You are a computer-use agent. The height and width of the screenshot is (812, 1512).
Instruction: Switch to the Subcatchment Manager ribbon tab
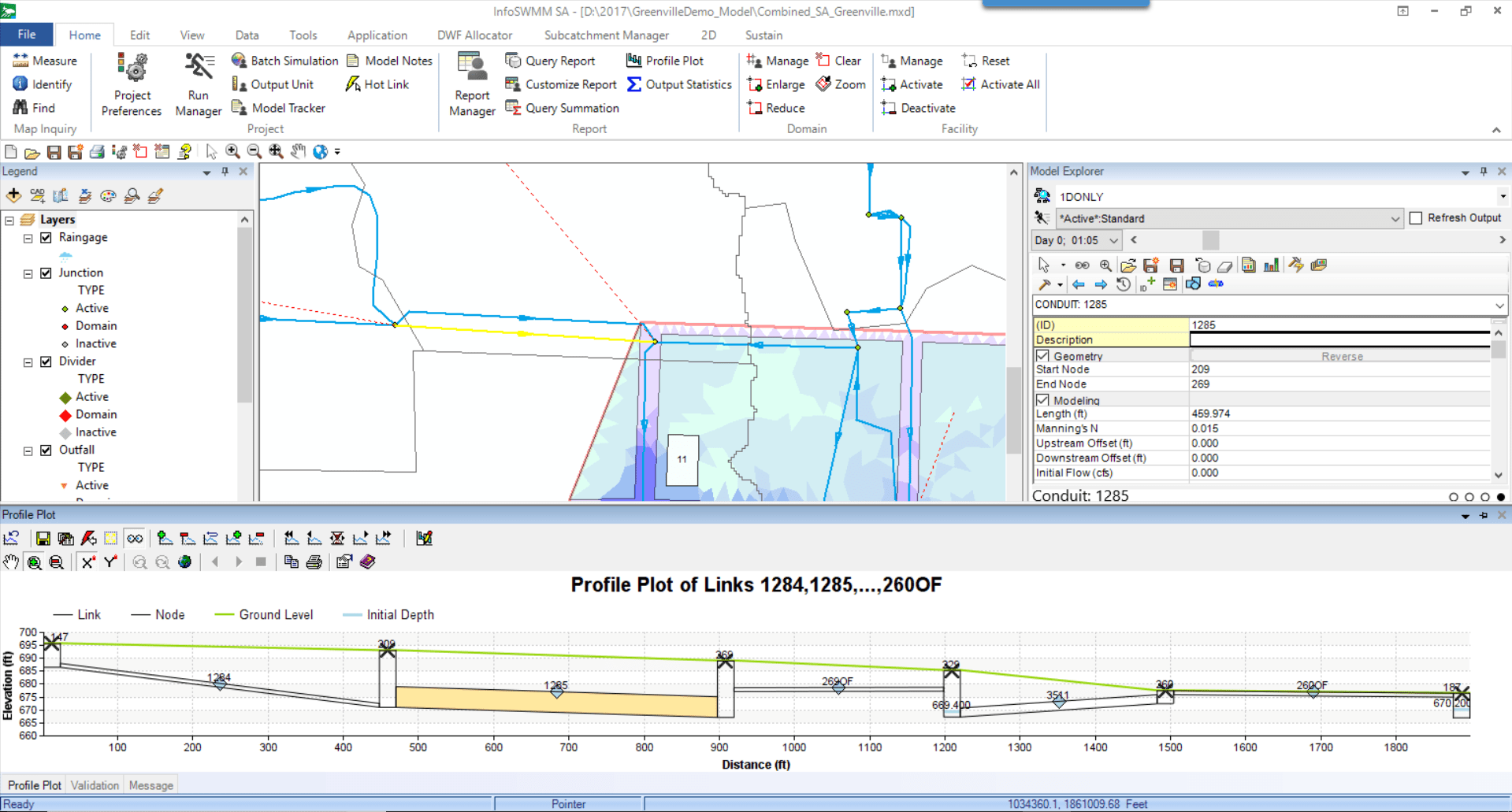(606, 35)
